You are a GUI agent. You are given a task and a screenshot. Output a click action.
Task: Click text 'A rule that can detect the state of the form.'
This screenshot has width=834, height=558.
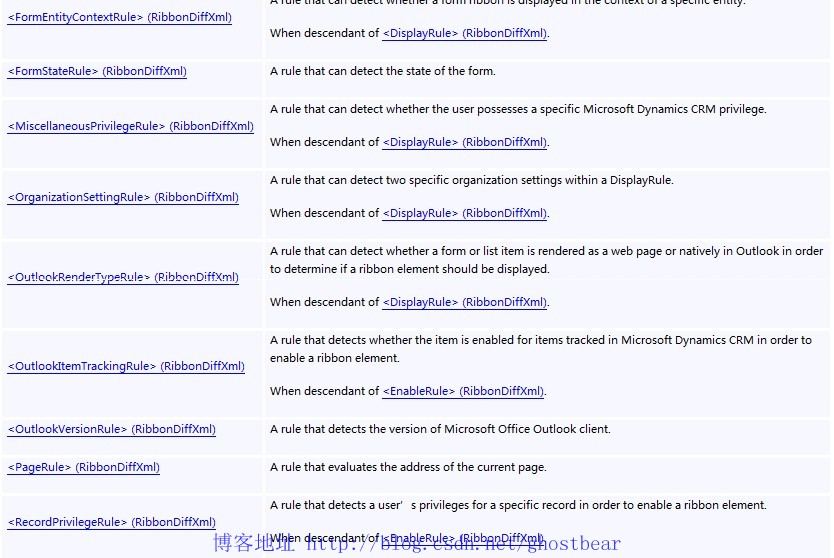coord(383,71)
